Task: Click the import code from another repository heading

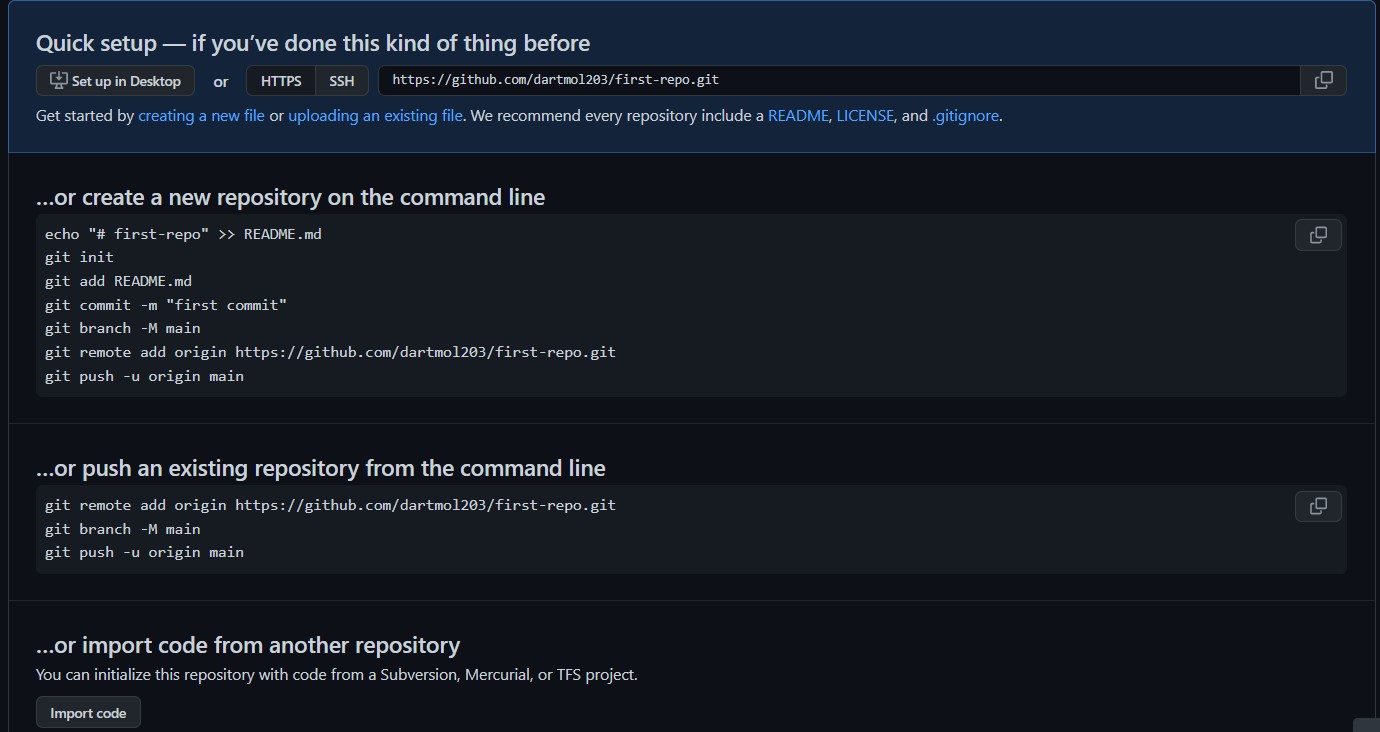Action: coord(248,645)
